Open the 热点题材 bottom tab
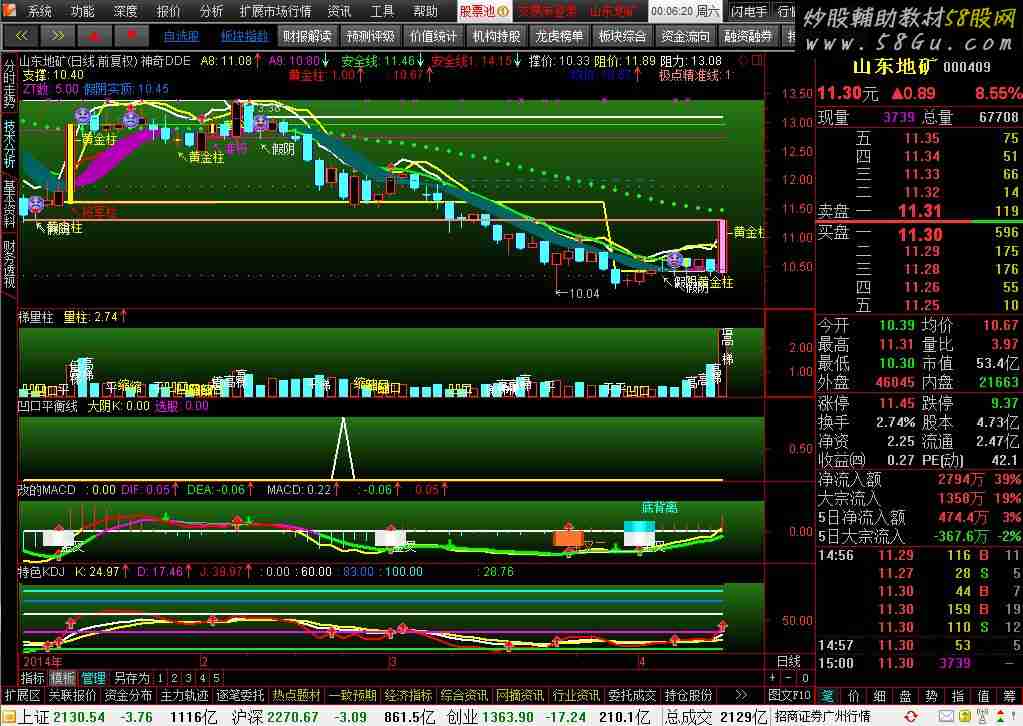Viewport: 1023px width, 726px height. click(296, 695)
